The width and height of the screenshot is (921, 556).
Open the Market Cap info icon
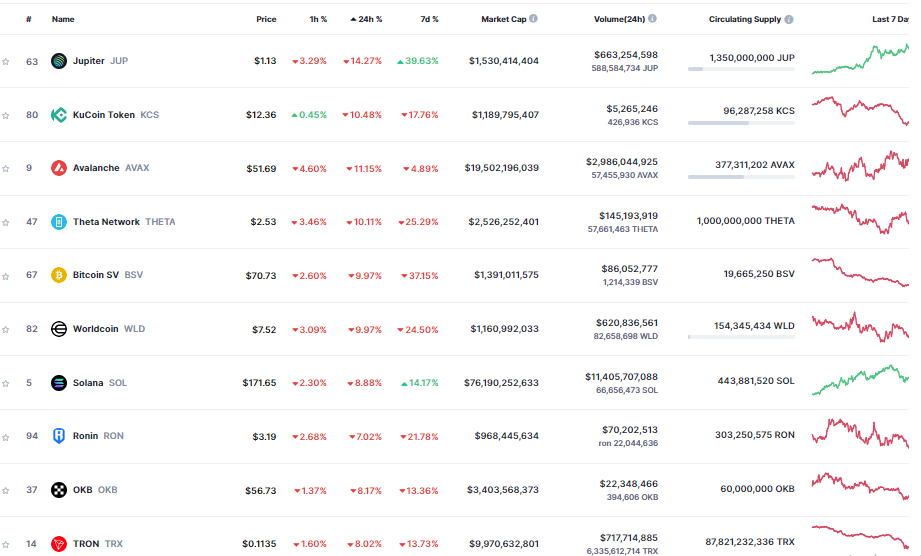click(x=533, y=19)
